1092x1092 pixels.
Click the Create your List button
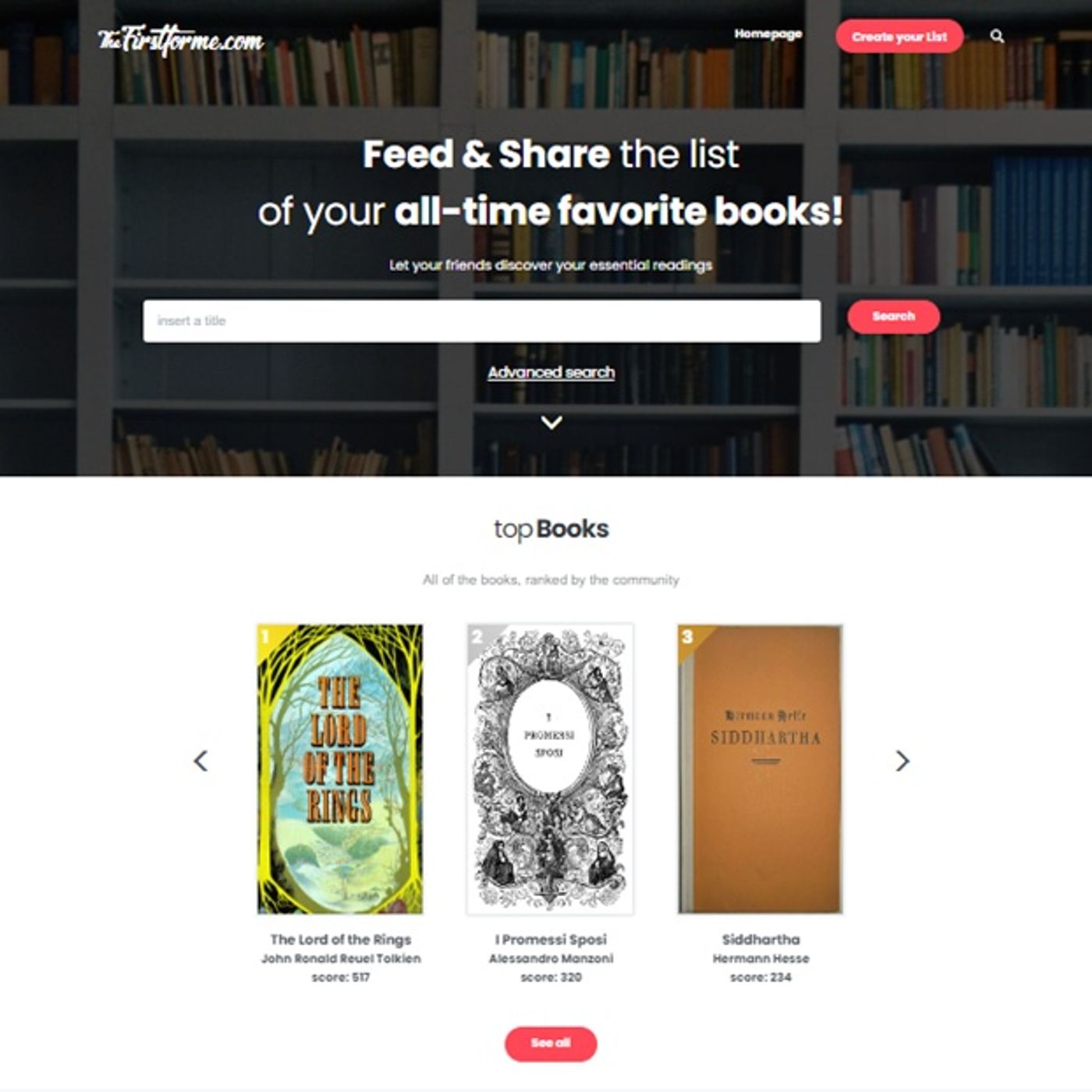pyautogui.click(x=899, y=37)
